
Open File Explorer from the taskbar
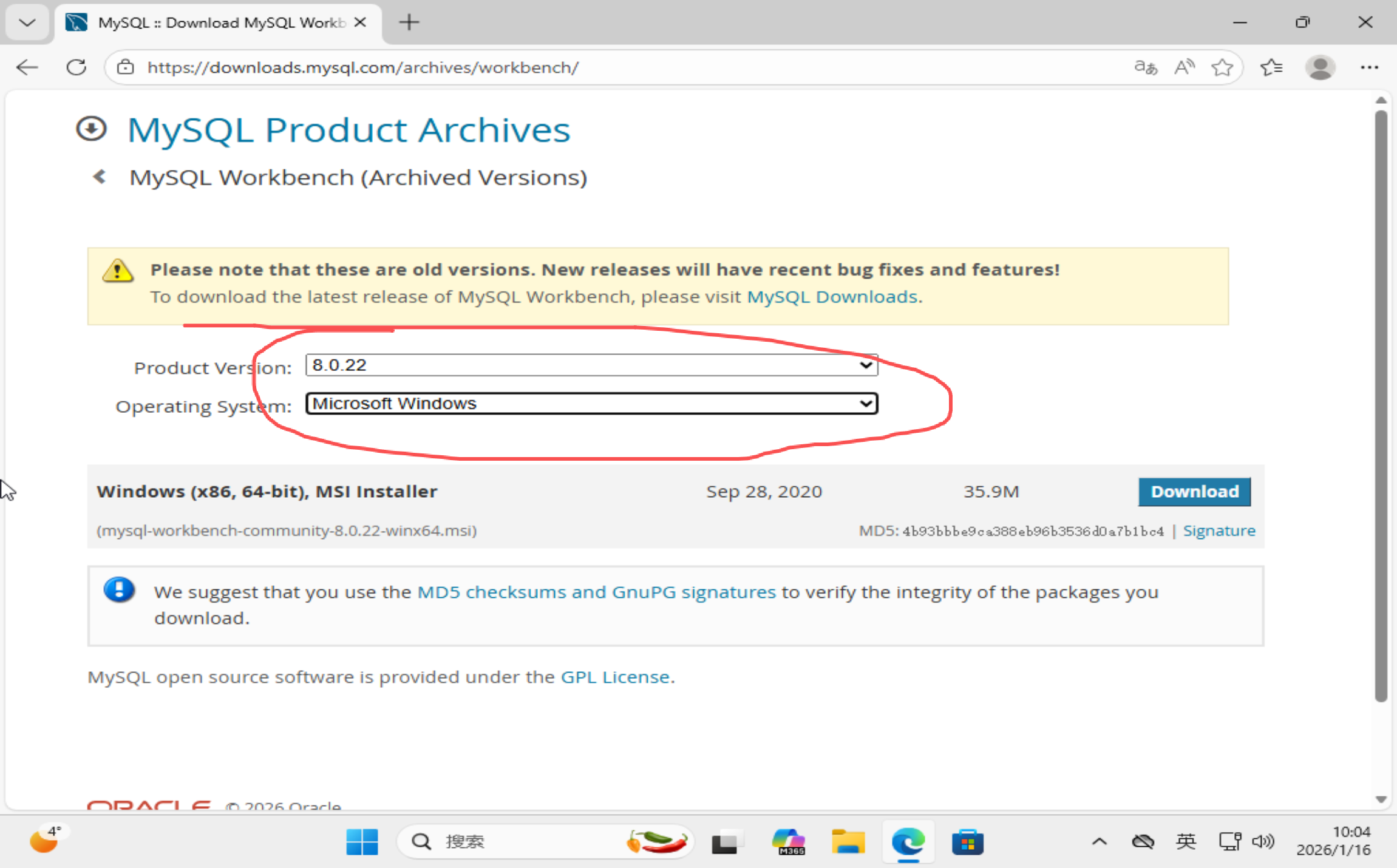[848, 842]
